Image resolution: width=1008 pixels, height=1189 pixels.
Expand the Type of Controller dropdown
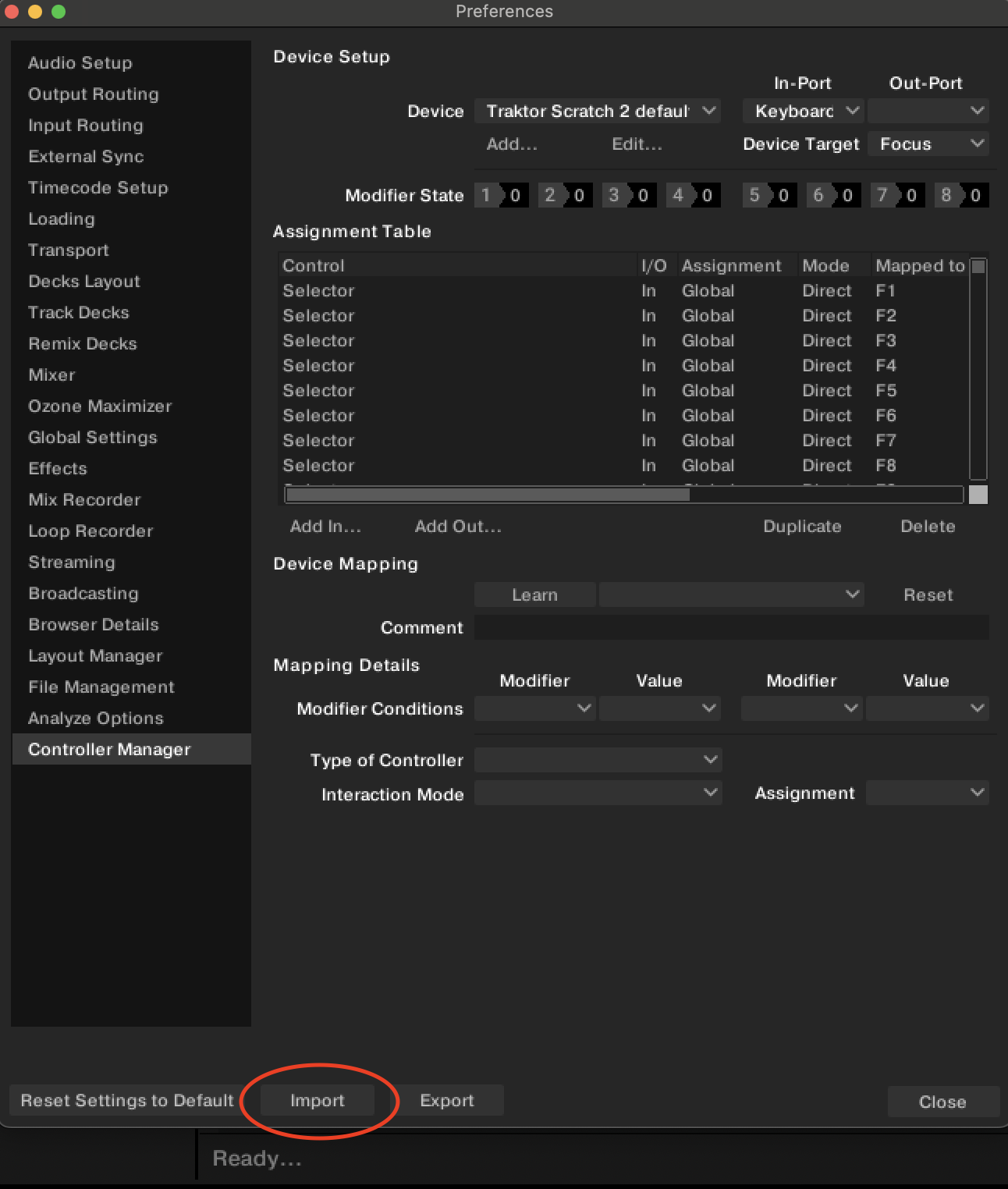pyautogui.click(x=598, y=759)
